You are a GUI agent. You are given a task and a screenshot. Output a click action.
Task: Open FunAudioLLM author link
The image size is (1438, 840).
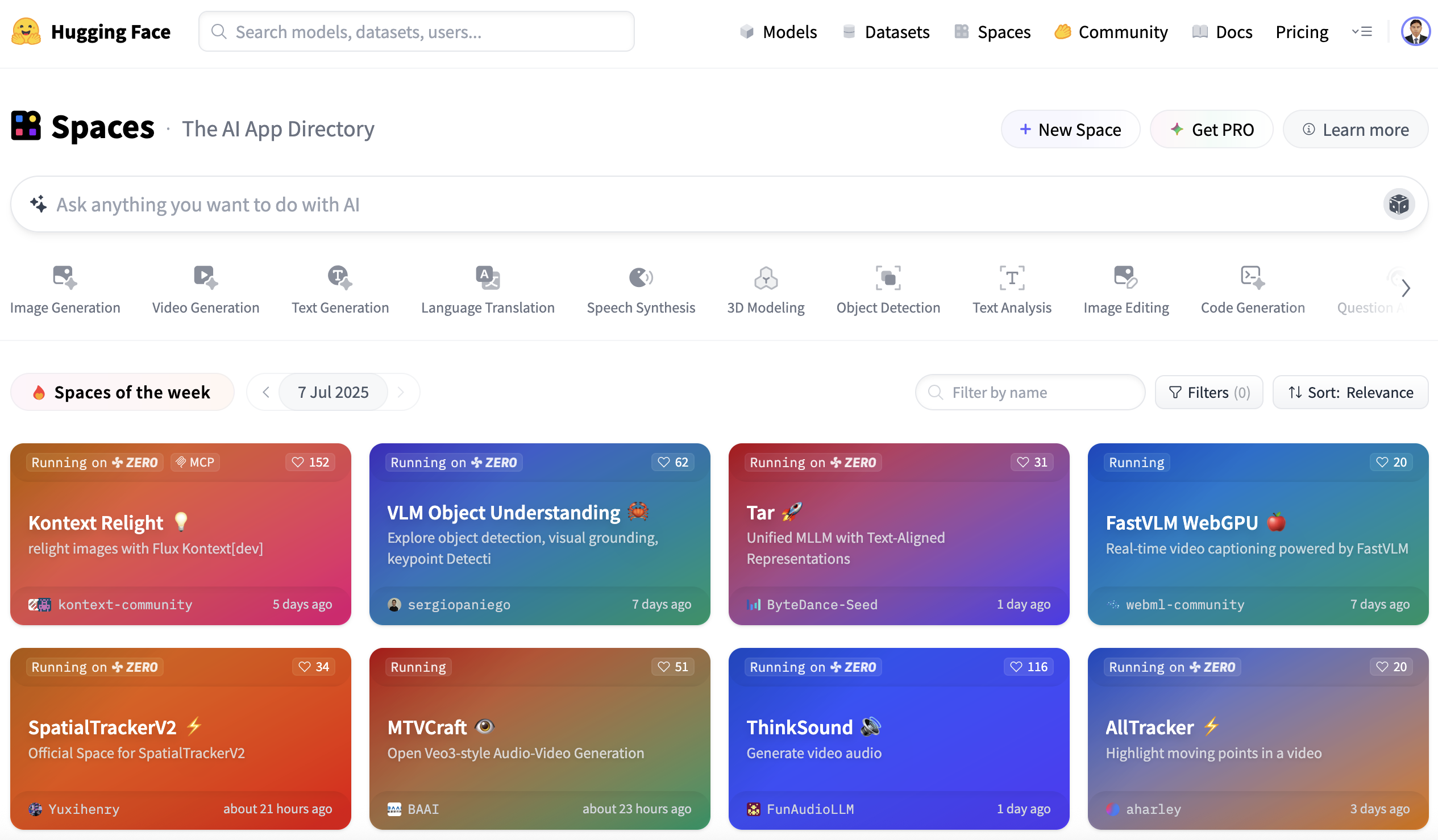pos(811,809)
